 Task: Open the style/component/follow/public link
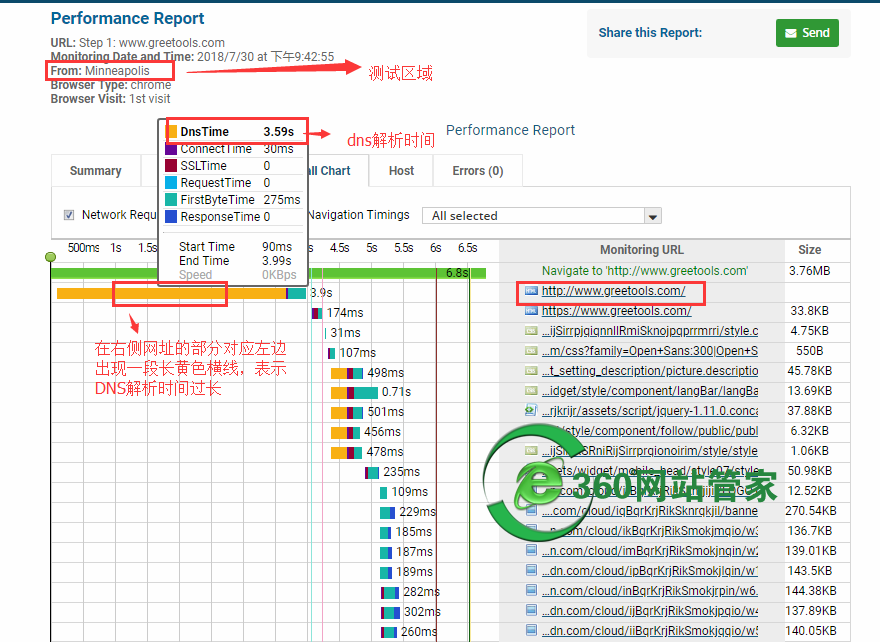pyautogui.click(x=656, y=430)
